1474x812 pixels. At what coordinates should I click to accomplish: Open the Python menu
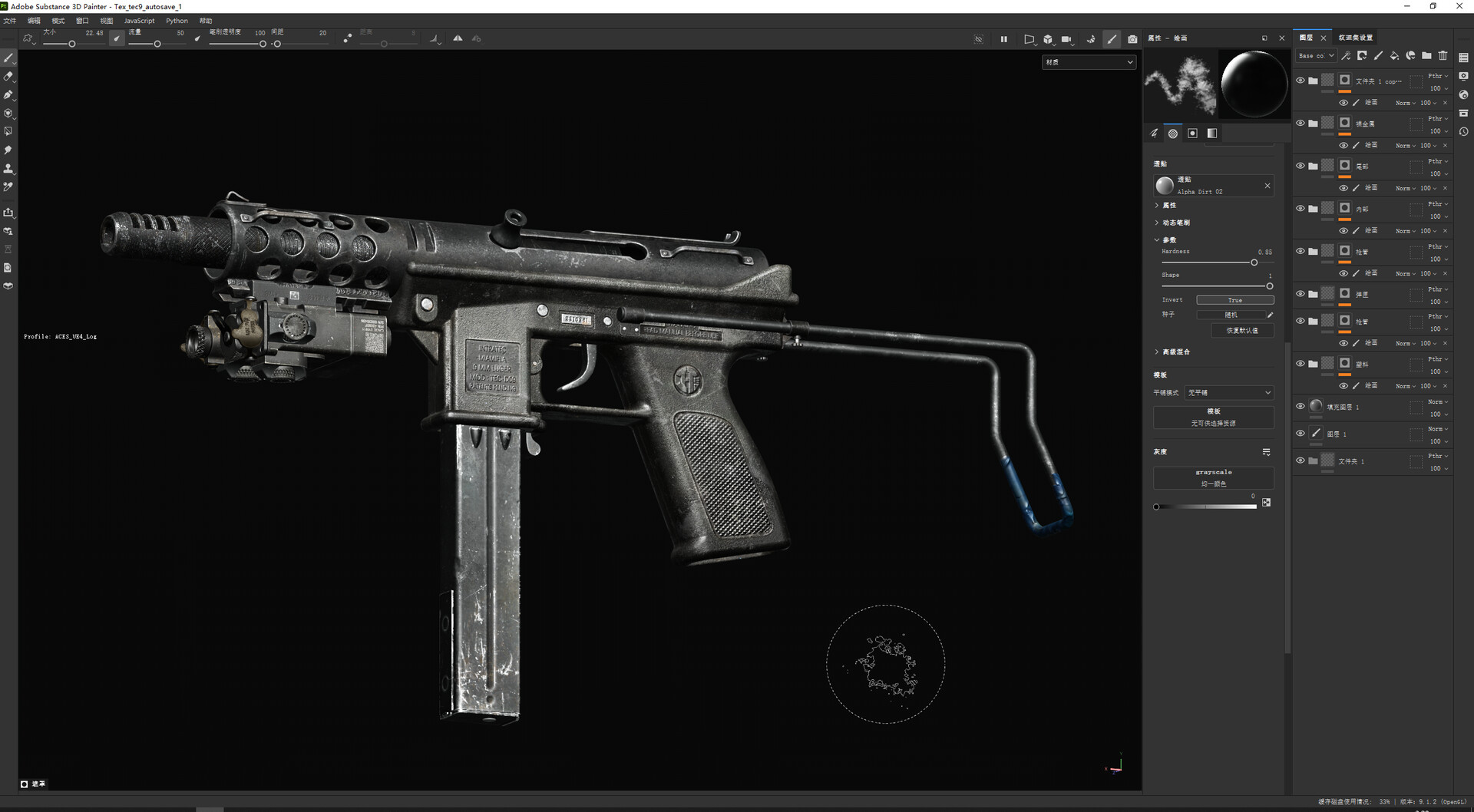pyautogui.click(x=177, y=21)
